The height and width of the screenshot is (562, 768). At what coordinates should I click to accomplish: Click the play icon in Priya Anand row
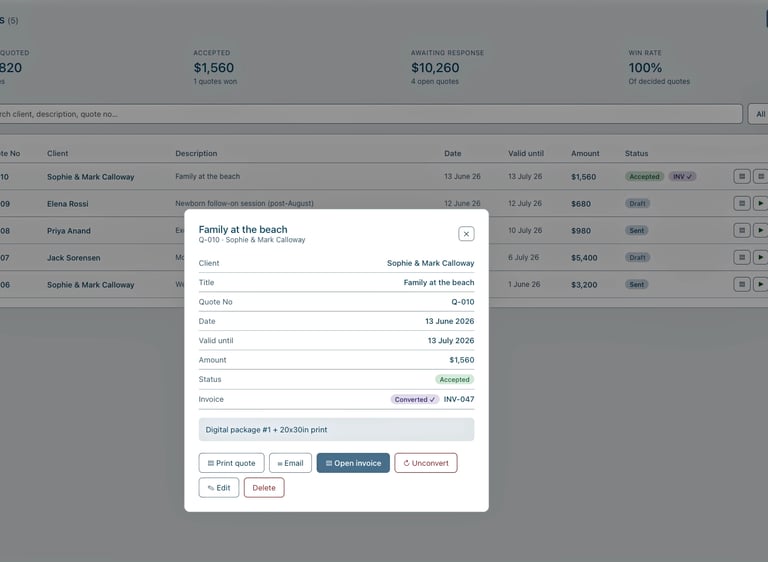point(760,230)
